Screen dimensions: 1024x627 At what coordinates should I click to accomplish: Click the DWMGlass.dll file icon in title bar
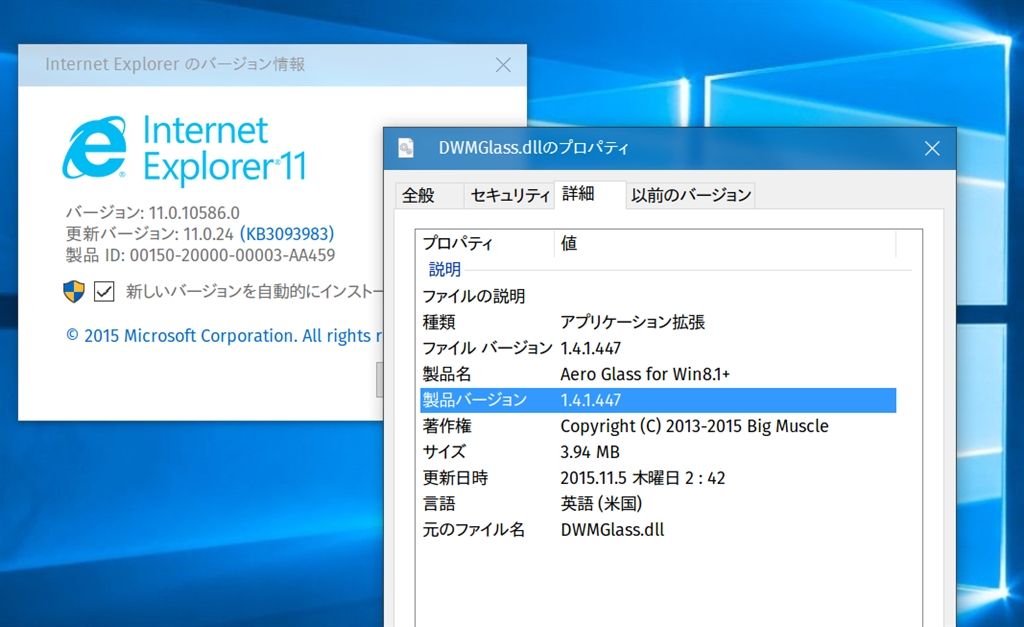pos(406,148)
